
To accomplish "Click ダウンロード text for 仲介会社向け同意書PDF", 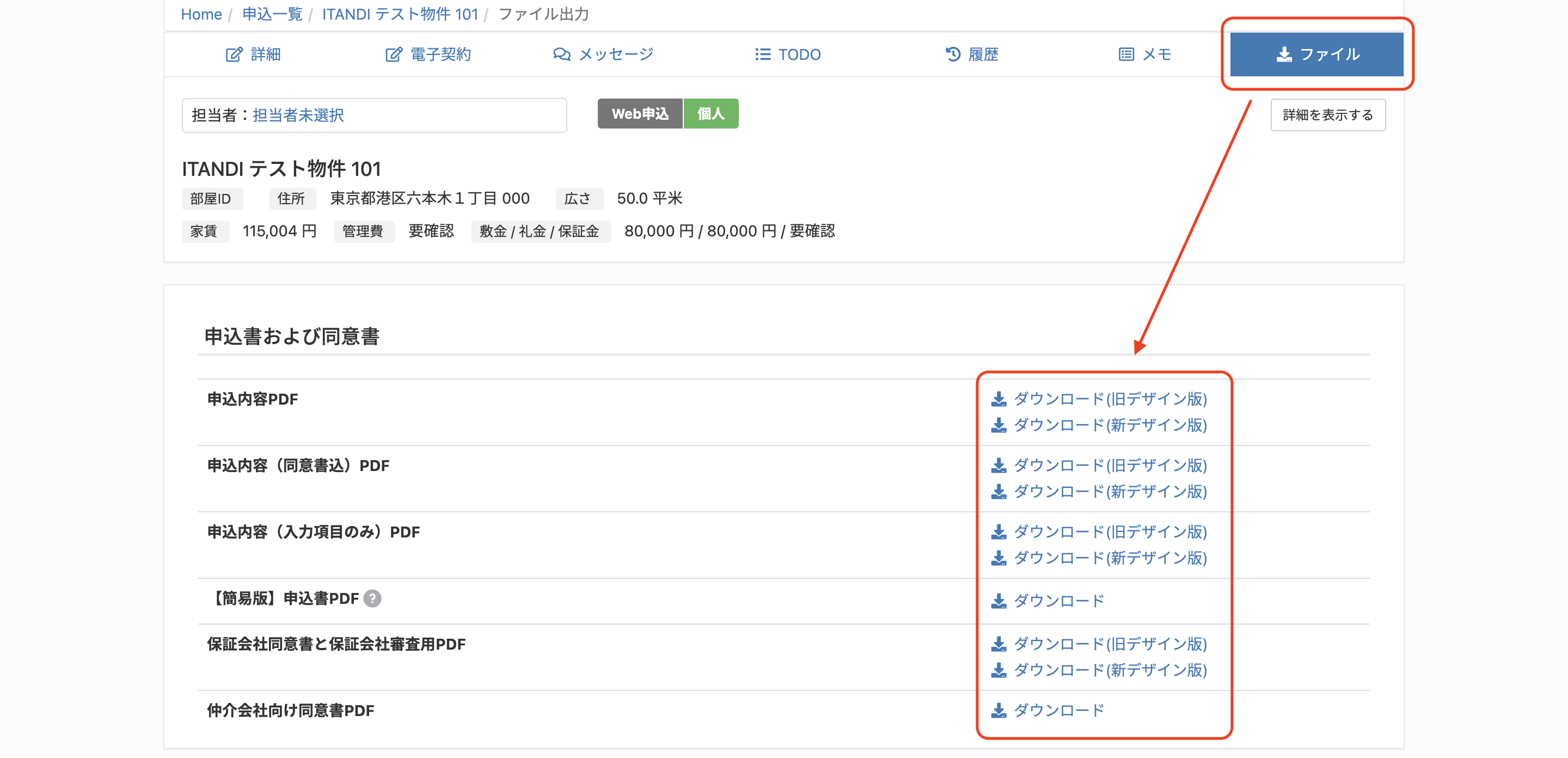I will (1058, 710).
